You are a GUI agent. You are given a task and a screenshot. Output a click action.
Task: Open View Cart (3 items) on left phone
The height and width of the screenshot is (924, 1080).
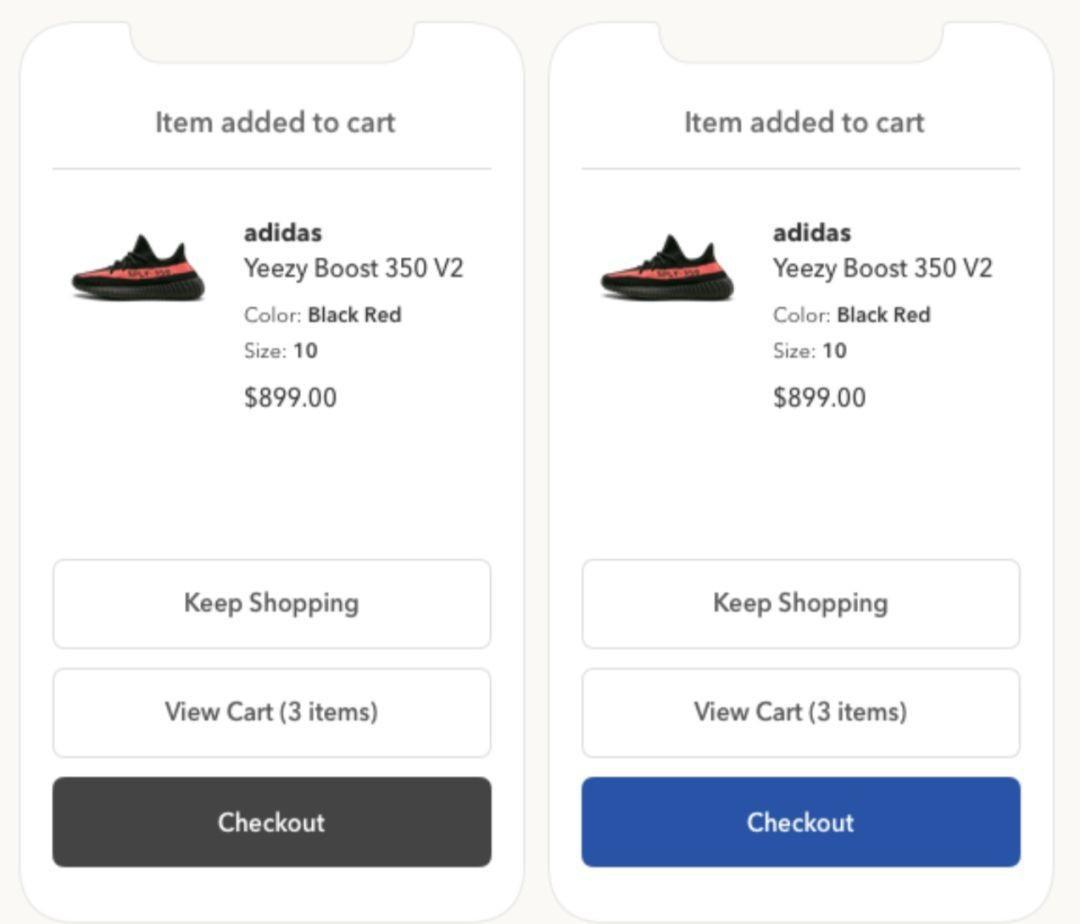point(271,713)
